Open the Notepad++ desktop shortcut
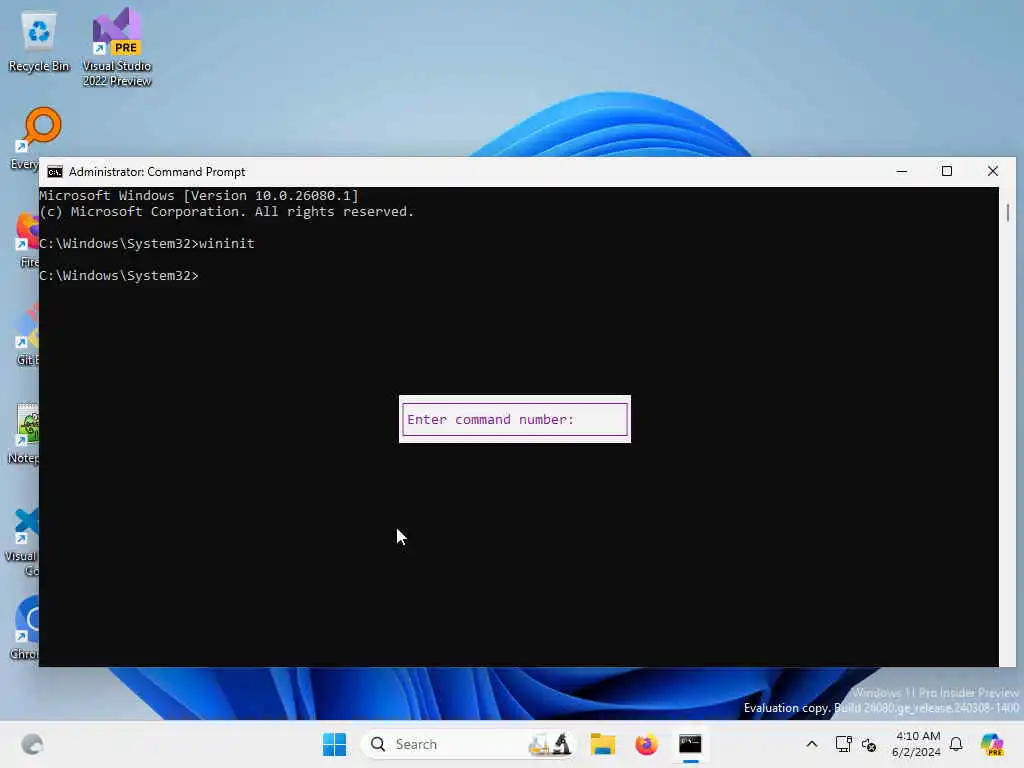The height and width of the screenshot is (768, 1024). click(x=26, y=434)
